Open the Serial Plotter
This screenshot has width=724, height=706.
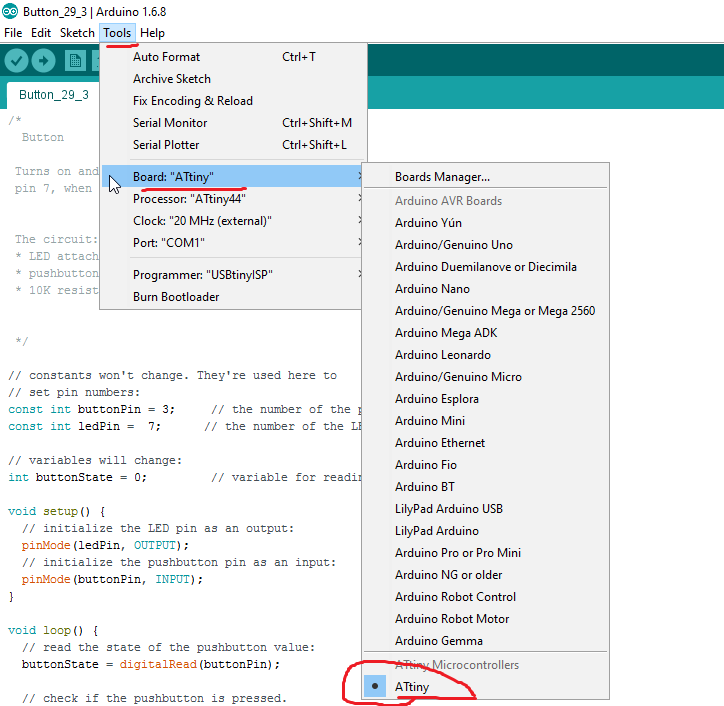point(233,145)
